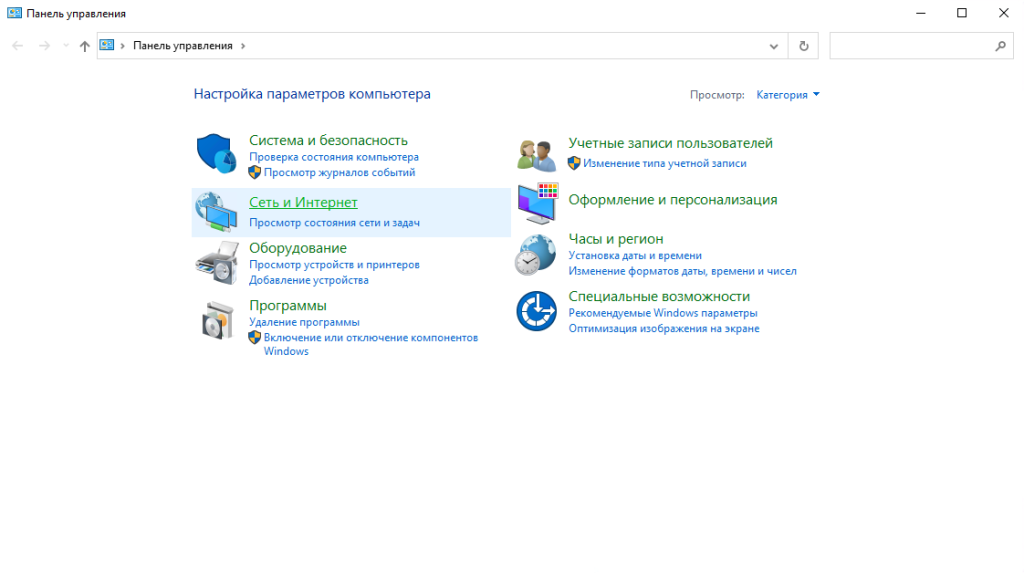1024x573 pixels.
Task: Open the Clock and Region globe icon
Action: tap(535, 255)
